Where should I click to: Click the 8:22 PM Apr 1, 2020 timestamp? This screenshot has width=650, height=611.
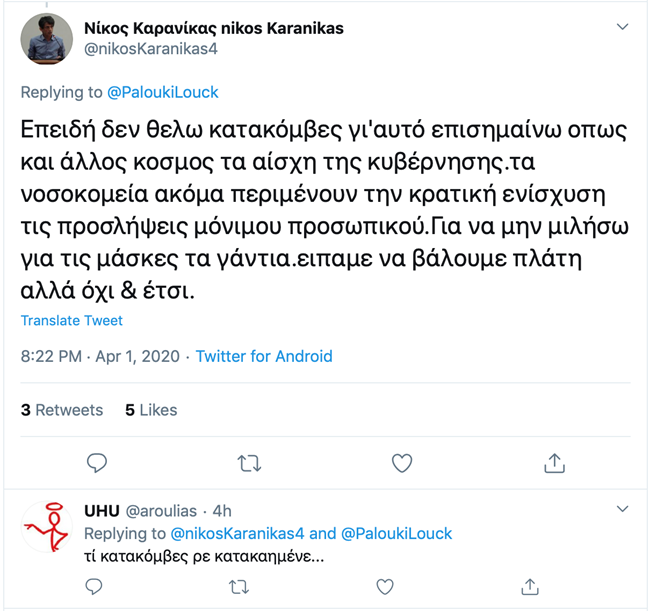click(x=101, y=356)
